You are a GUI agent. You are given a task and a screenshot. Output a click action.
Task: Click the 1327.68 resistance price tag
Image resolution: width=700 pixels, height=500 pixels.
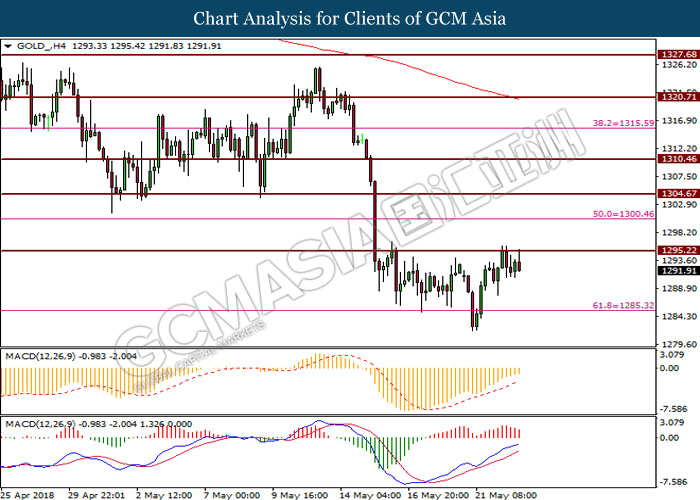coord(679,54)
